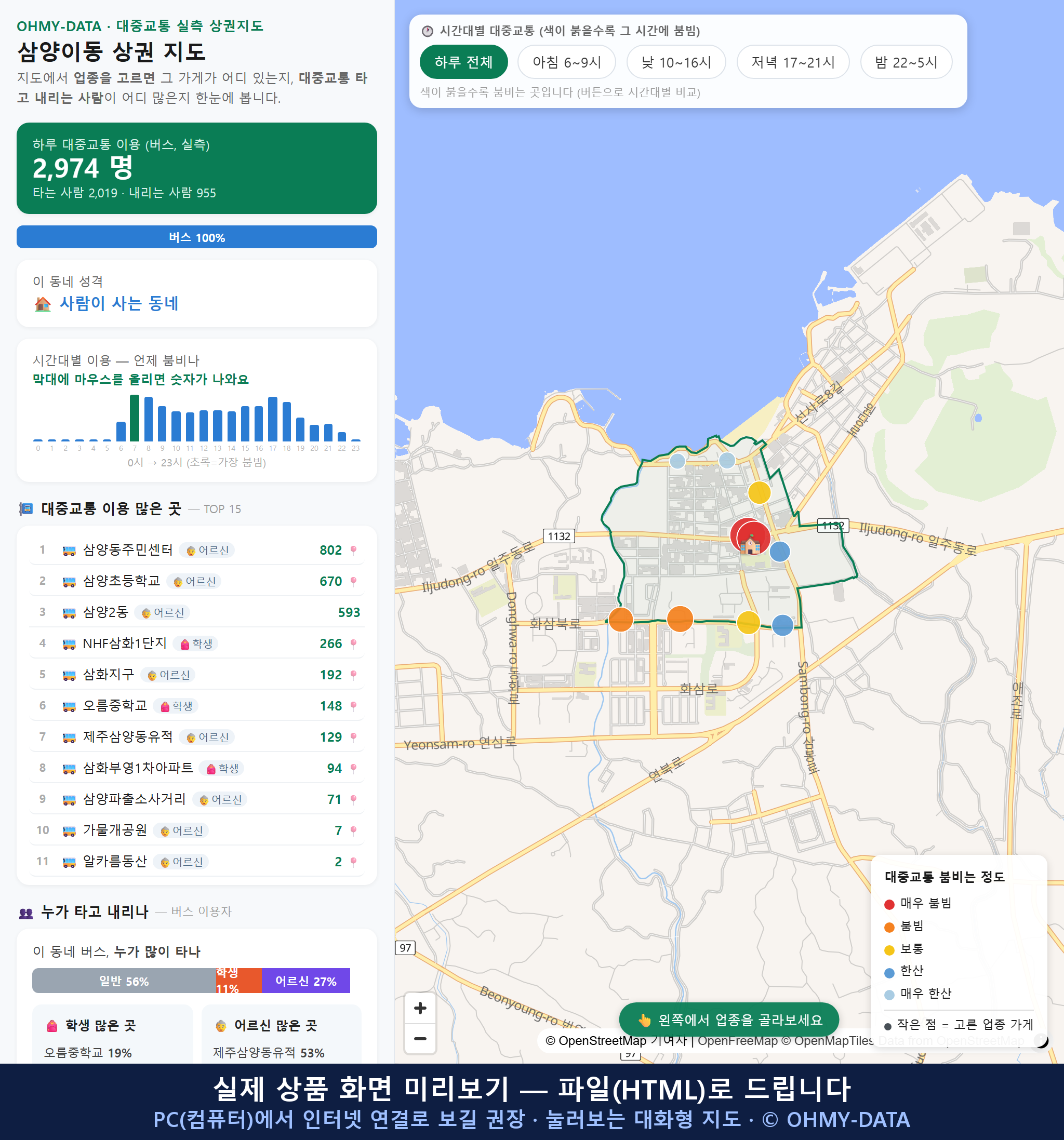
Task: Click the 붐빔 orange legend dot
Action: pyautogui.click(x=889, y=927)
